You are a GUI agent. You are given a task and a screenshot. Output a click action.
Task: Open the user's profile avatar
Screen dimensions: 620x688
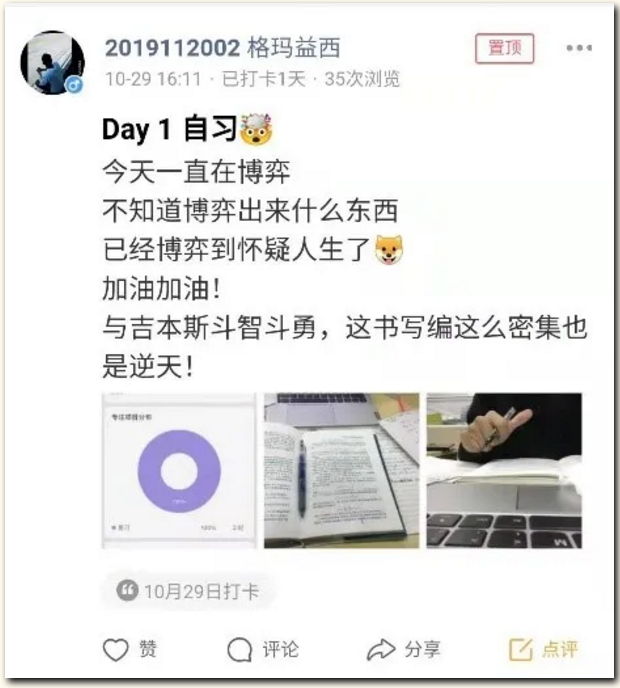point(52,62)
